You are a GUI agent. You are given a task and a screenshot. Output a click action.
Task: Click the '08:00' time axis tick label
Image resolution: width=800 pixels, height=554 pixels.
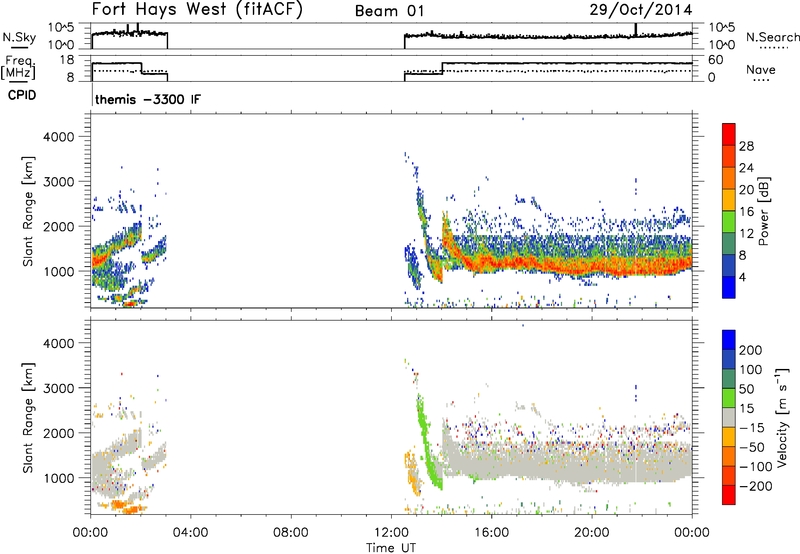[x=291, y=533]
